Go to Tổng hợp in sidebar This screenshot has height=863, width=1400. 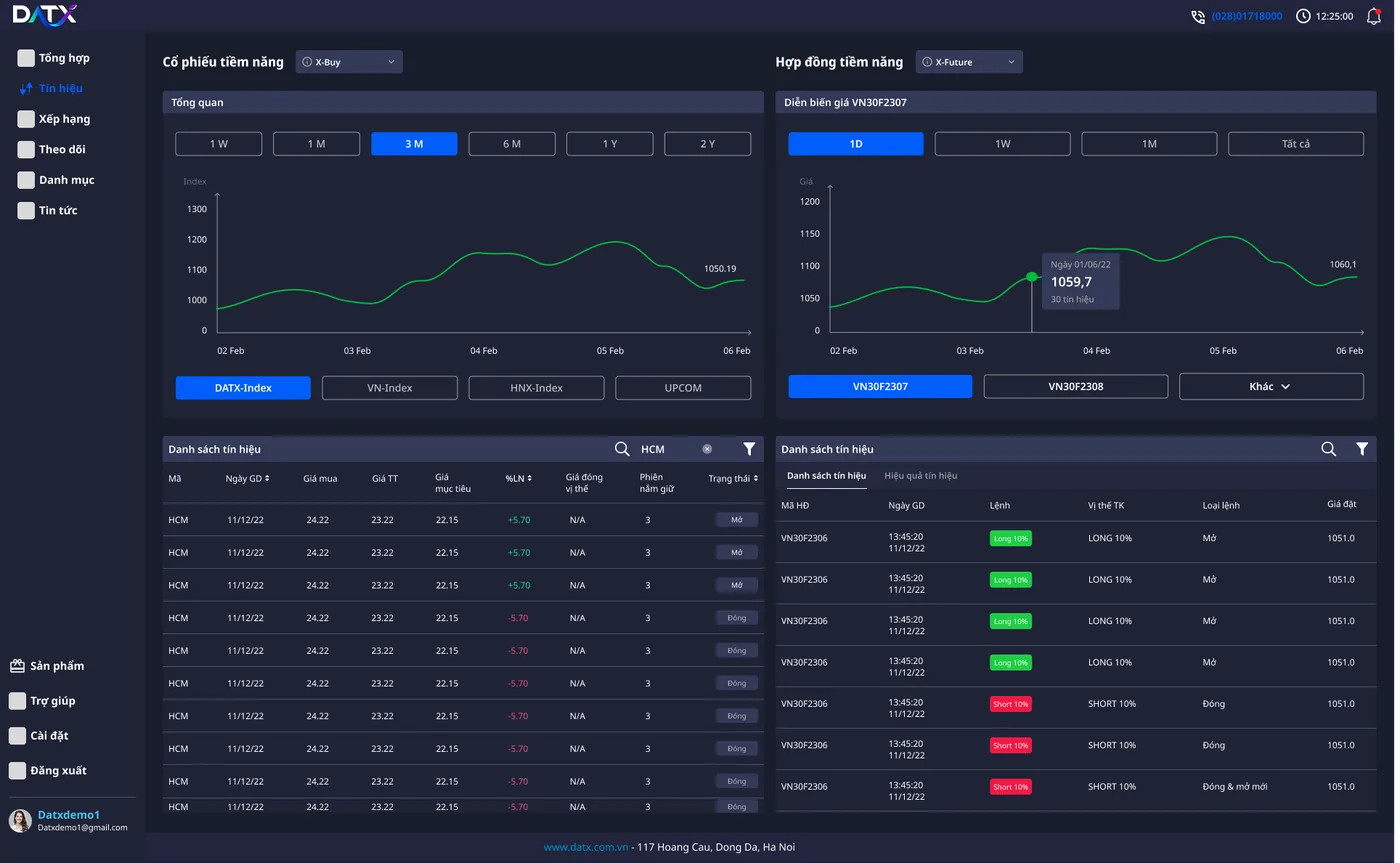coord(64,58)
